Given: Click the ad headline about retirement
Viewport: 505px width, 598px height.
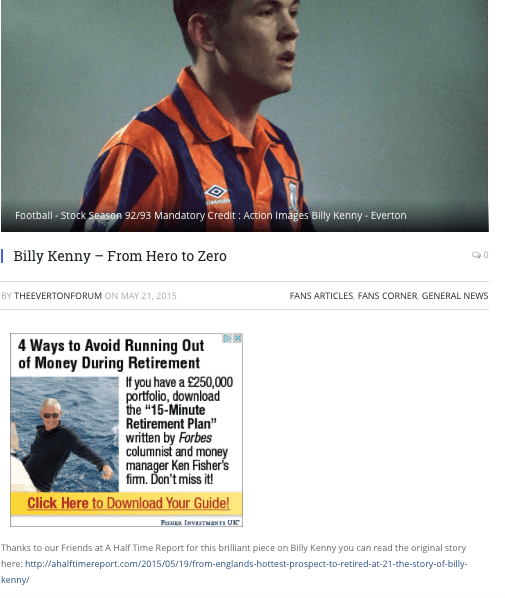Looking at the screenshot, I should 111,354.
